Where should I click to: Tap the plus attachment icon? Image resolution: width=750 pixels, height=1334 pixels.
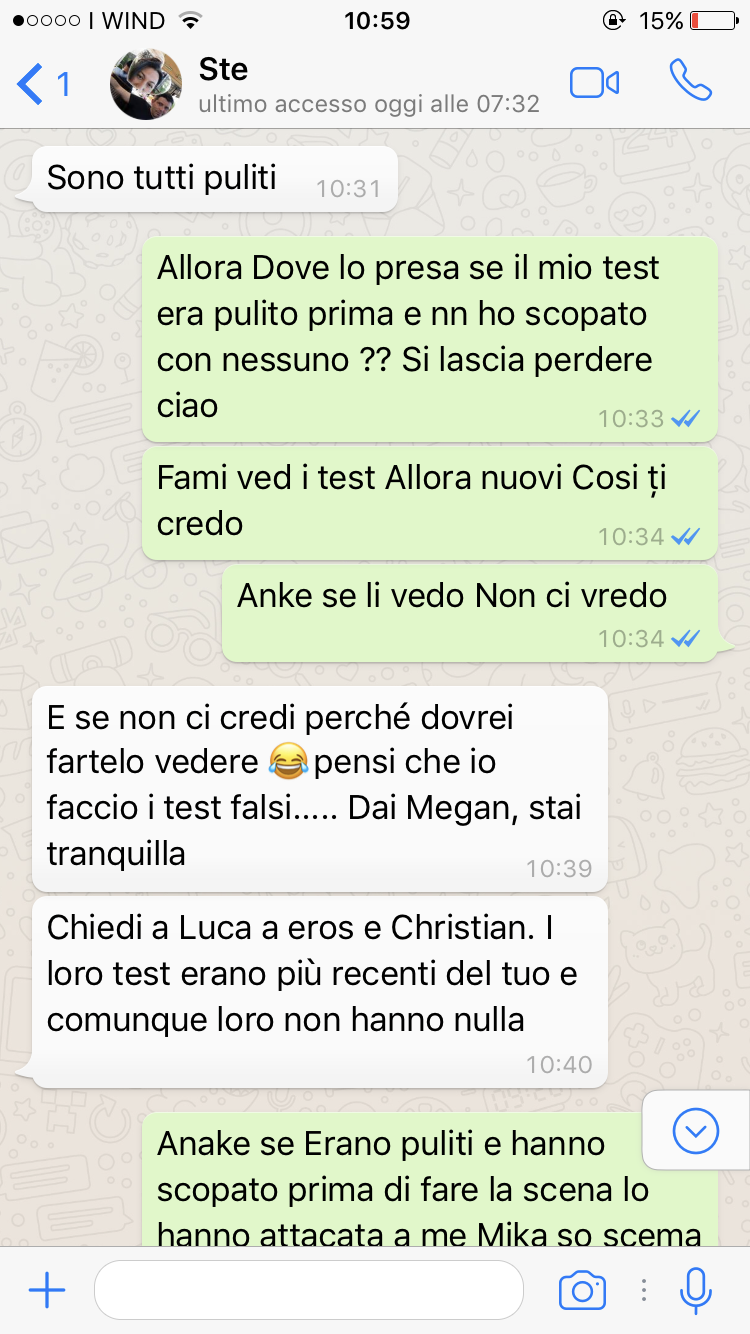(47, 1290)
